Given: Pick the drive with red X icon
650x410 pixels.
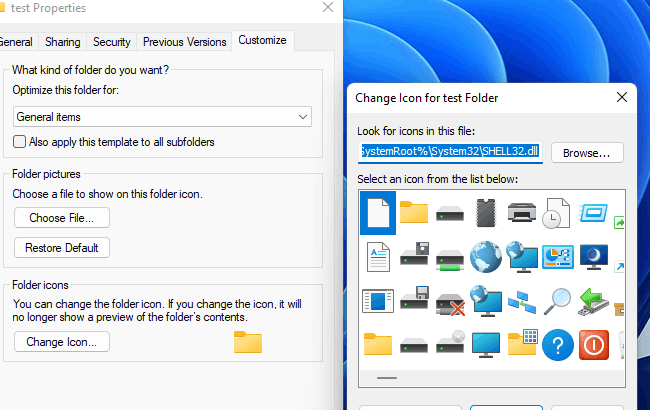Looking at the screenshot, I should point(450,303).
